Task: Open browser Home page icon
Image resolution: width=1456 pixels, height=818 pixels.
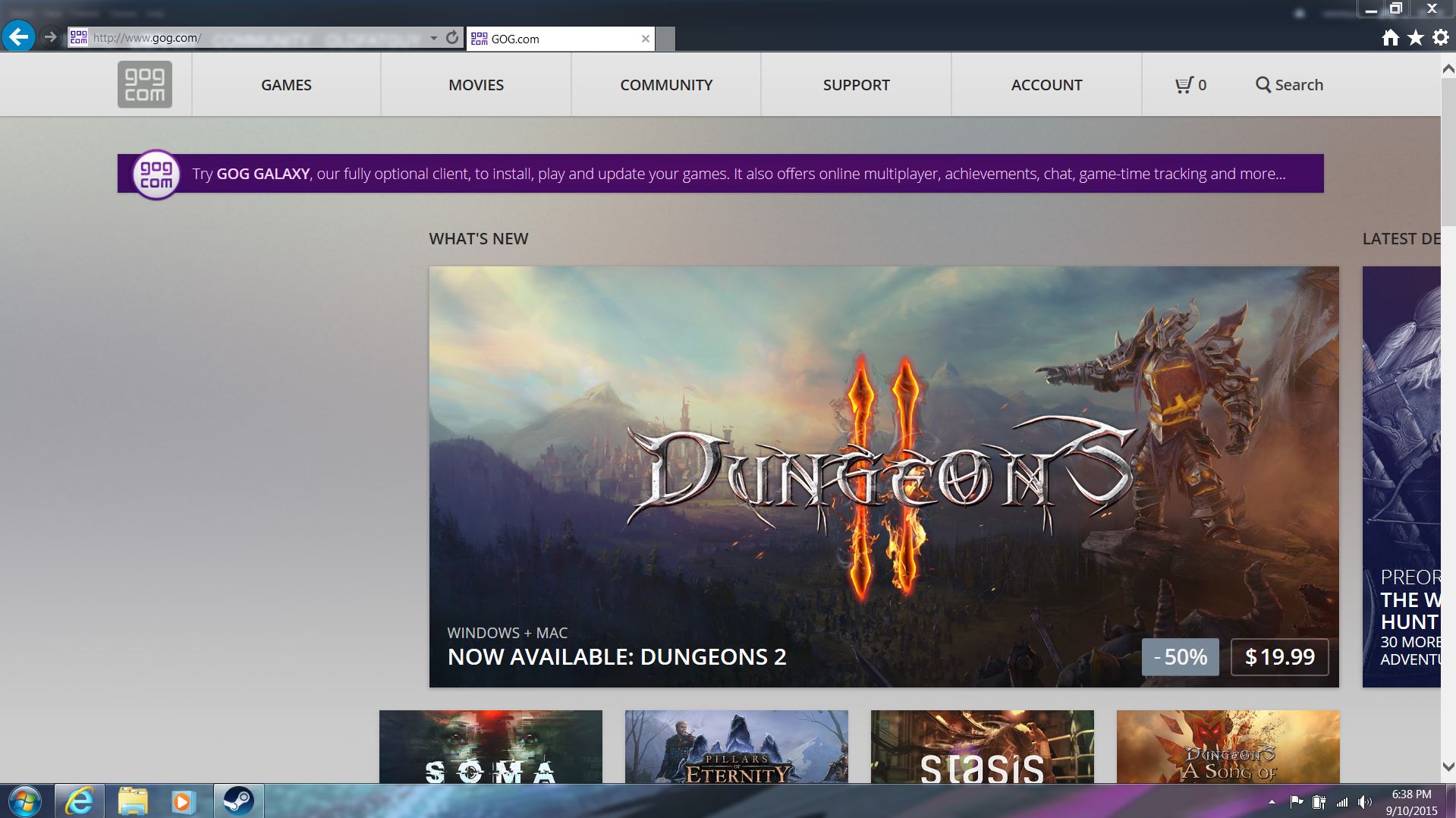Action: 1390,37
